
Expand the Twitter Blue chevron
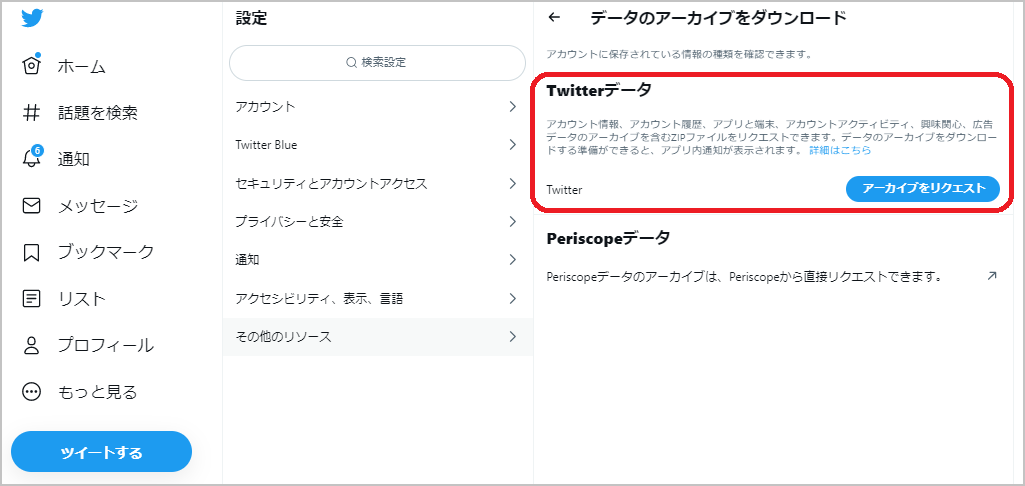(x=512, y=145)
